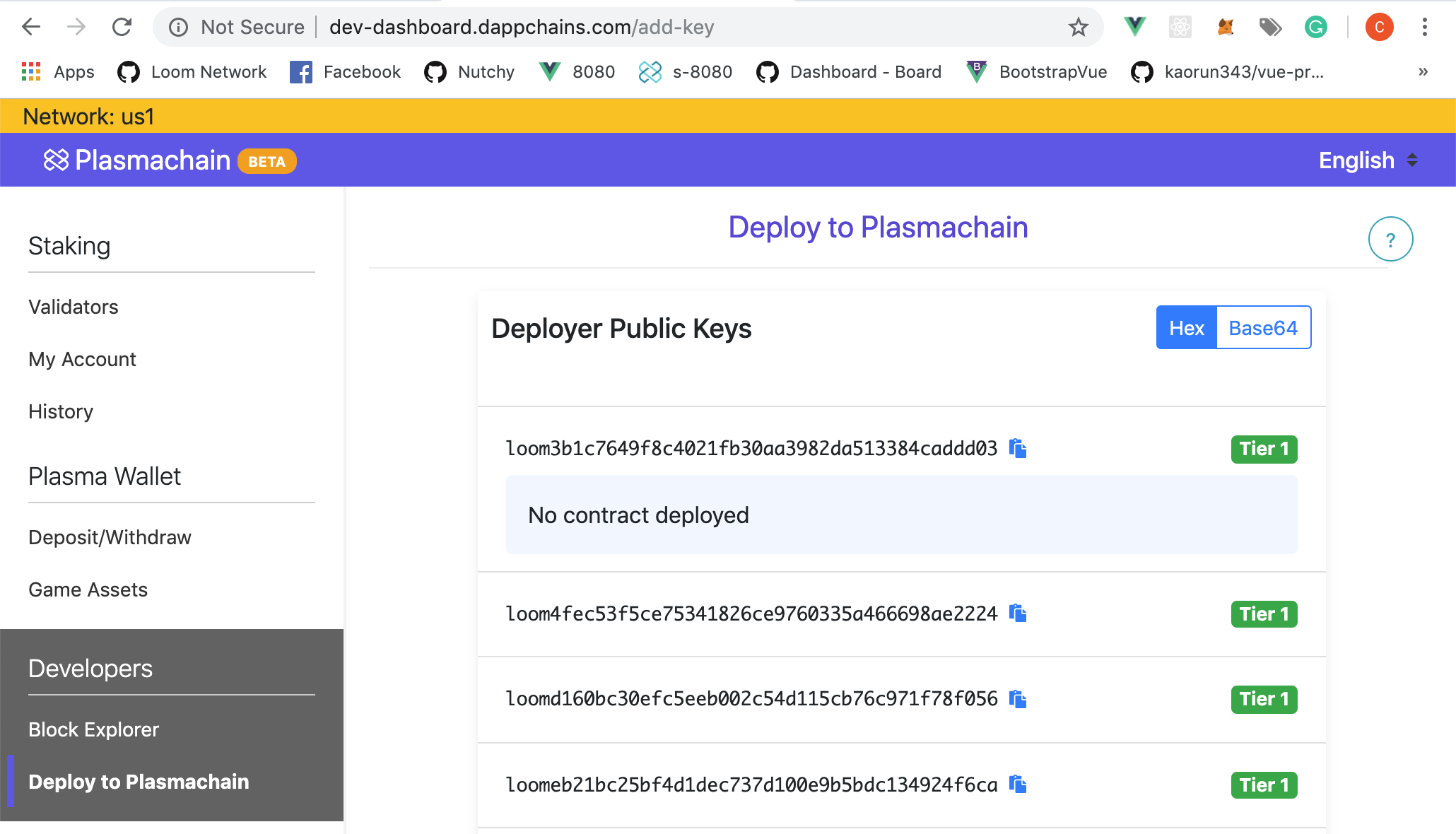This screenshot has height=834, width=1456.
Task: Click the Vue devtools extension icon
Action: click(x=1134, y=27)
